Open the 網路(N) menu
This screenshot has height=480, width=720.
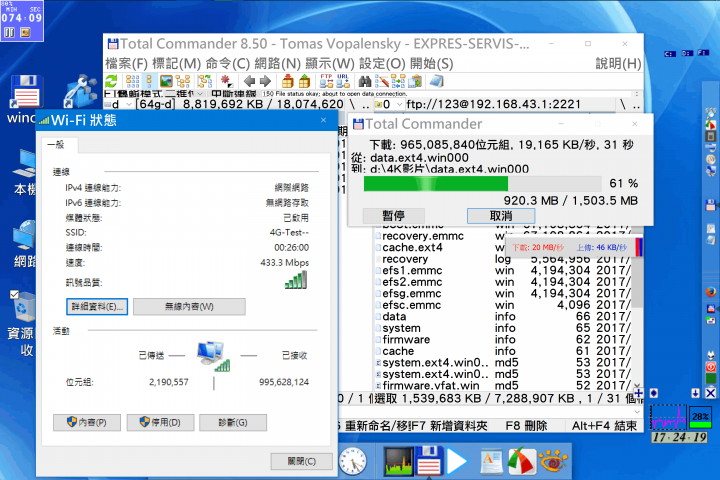(x=277, y=63)
